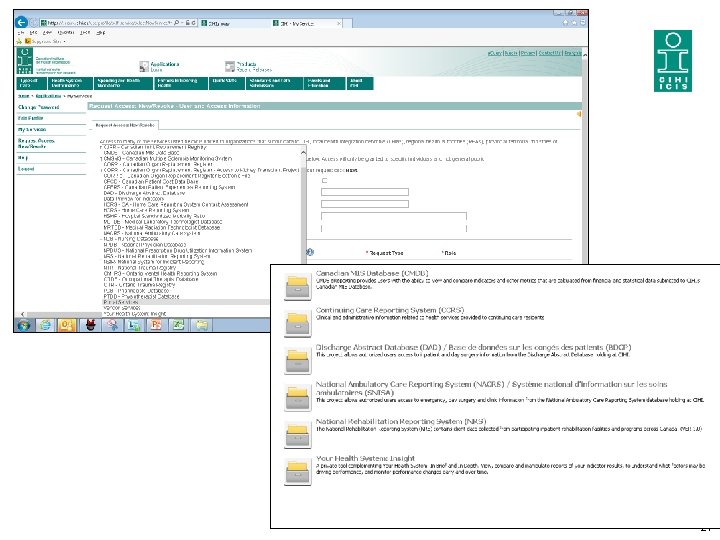Click Applications breadcrumb link
720x540 pixels.
[x=48, y=96]
